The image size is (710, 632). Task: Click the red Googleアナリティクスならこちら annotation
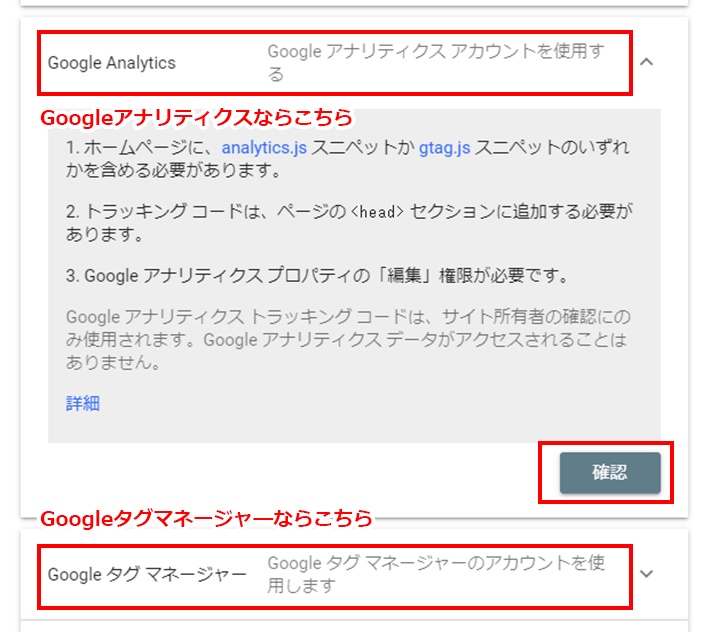(x=196, y=118)
